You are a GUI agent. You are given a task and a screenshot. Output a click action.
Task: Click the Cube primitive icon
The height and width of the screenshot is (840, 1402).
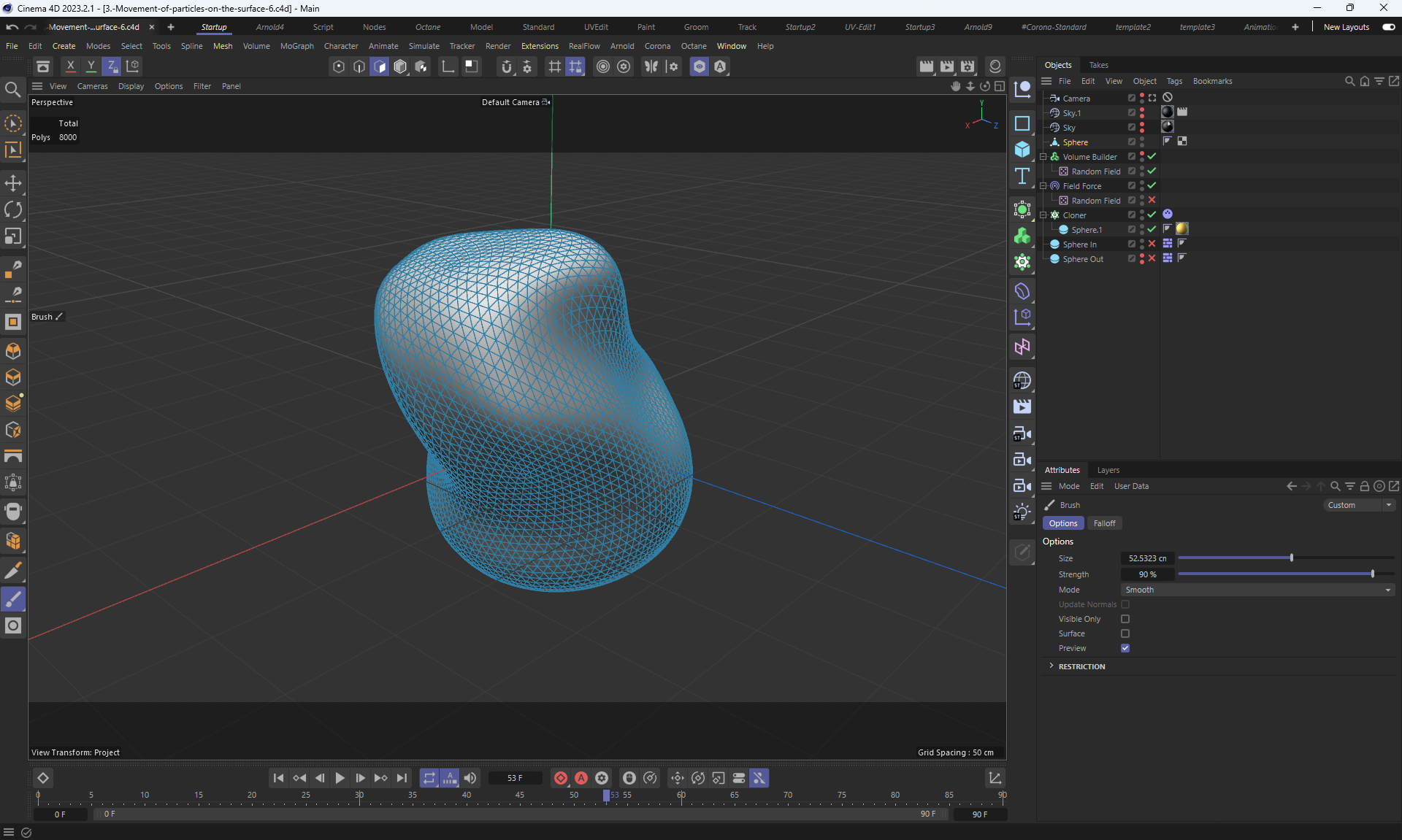point(1022,150)
